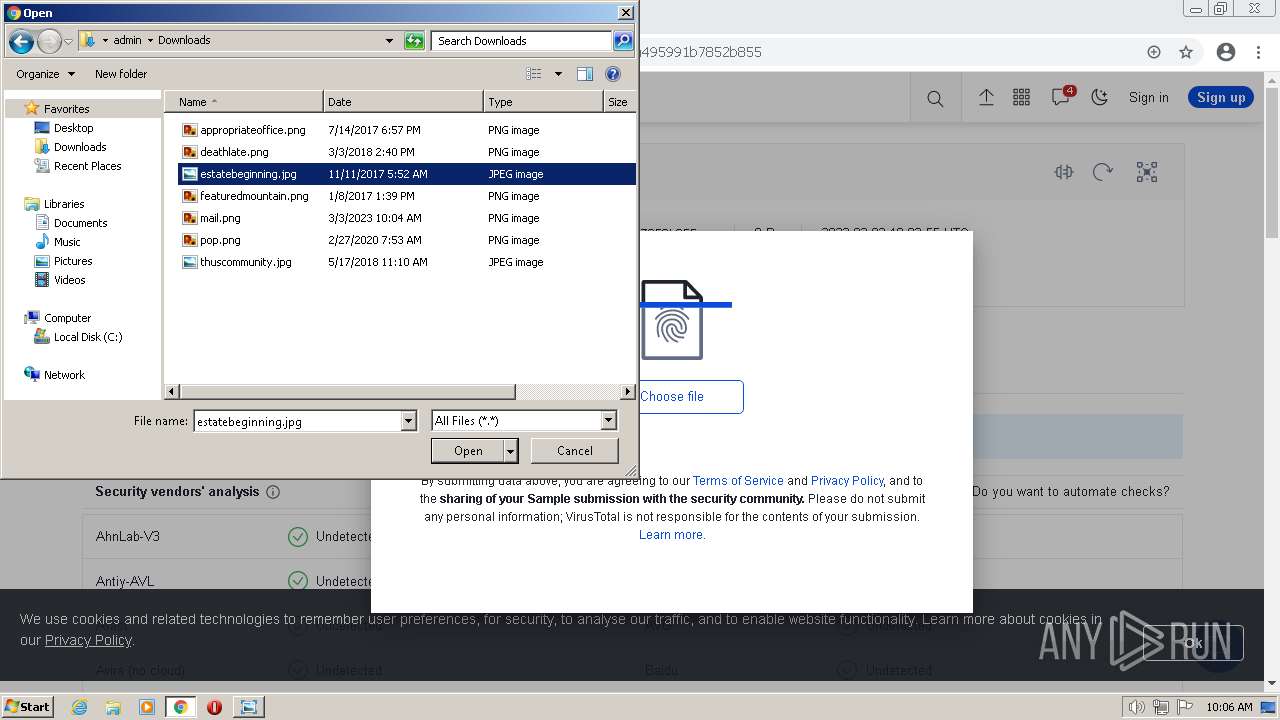This screenshot has height=720, width=1280.
Task: Open the dialog Help question-mark icon
Action: pyautogui.click(x=613, y=74)
